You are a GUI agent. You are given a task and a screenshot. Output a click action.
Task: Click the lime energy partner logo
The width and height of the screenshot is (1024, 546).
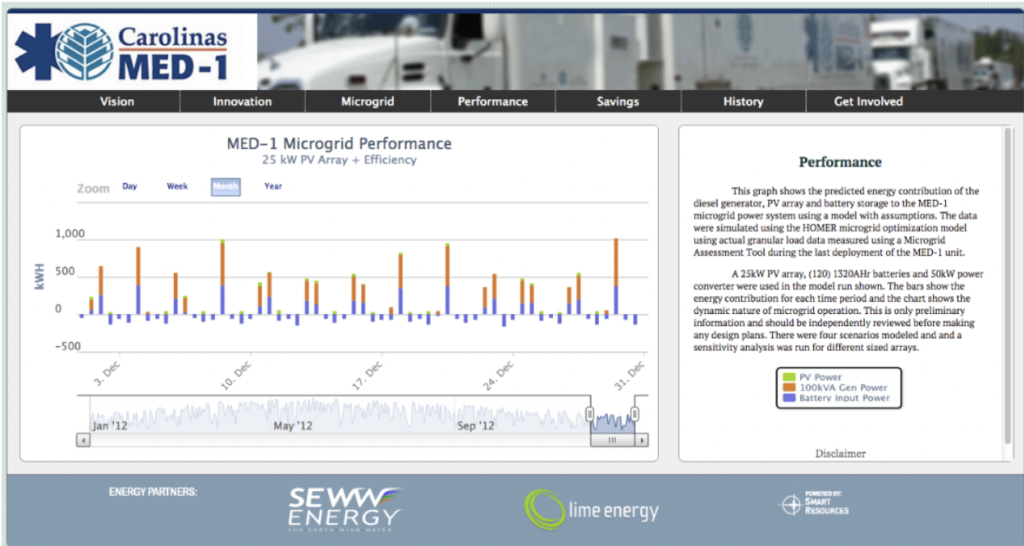tap(591, 509)
